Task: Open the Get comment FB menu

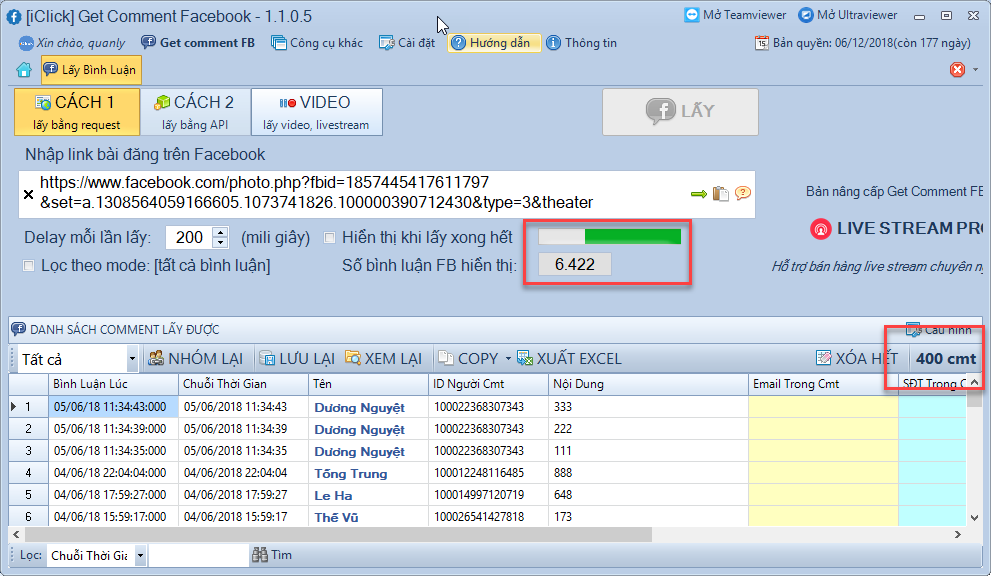Action: tap(198, 43)
